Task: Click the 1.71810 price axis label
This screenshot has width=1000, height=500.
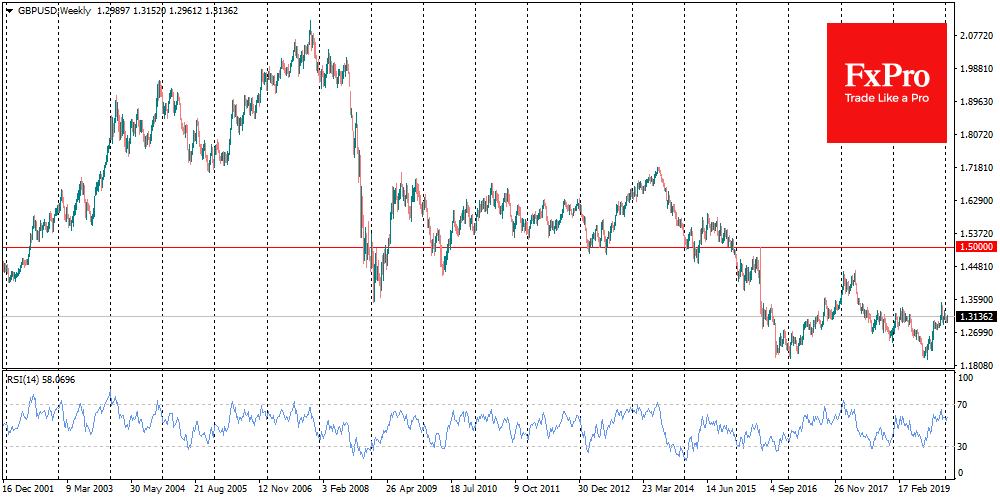Action: (x=976, y=168)
